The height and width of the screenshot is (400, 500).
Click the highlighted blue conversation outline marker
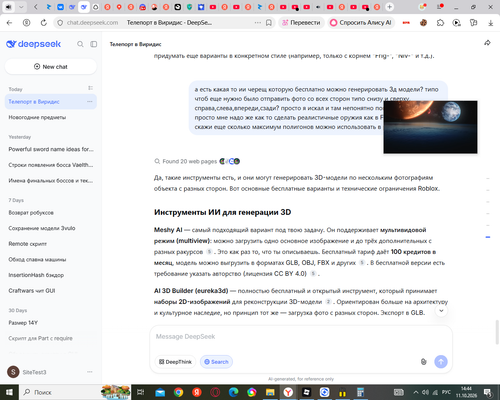pyautogui.click(x=488, y=237)
